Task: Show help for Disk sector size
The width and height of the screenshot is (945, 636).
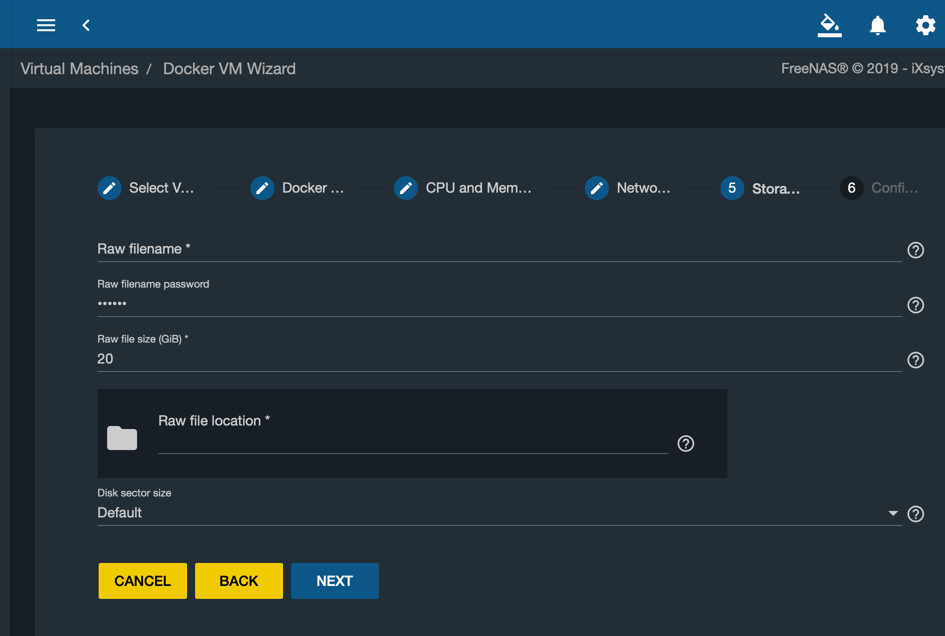Action: 915,514
